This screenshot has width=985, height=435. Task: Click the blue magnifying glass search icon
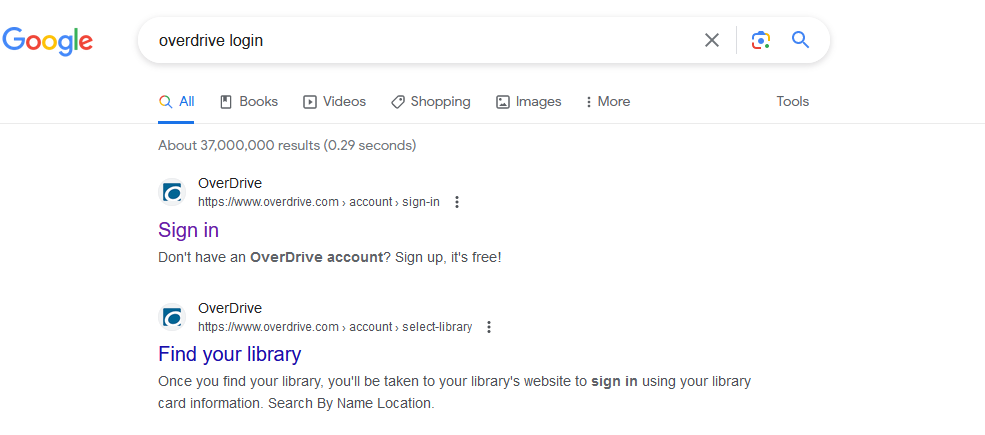click(x=800, y=40)
